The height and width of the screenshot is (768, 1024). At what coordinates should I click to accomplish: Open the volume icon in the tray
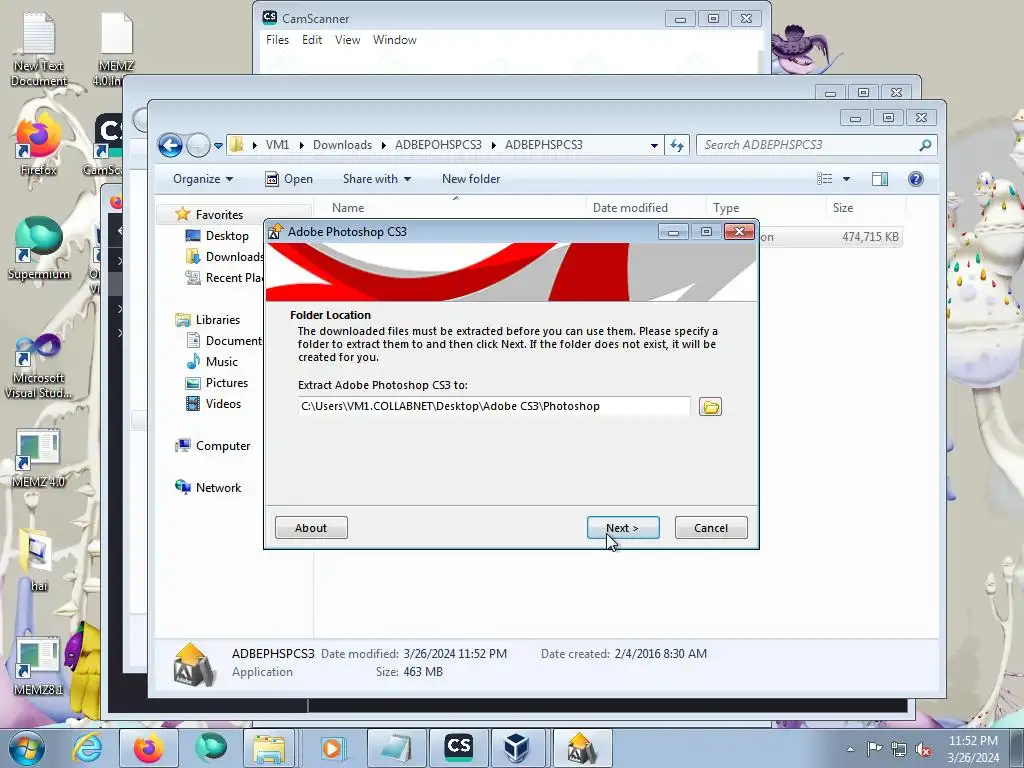[923, 750]
